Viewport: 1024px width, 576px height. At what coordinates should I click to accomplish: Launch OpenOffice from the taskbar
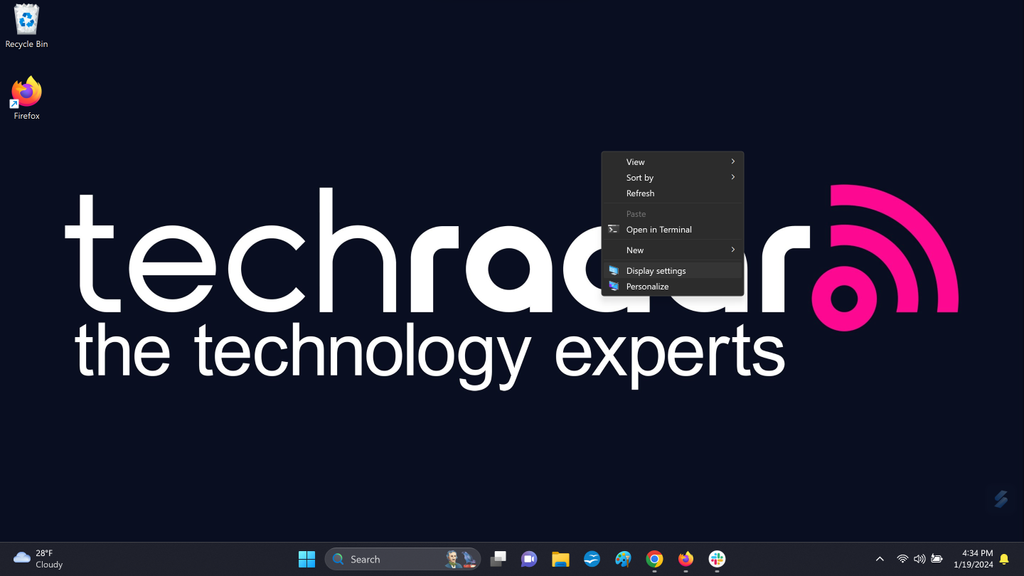click(591, 558)
